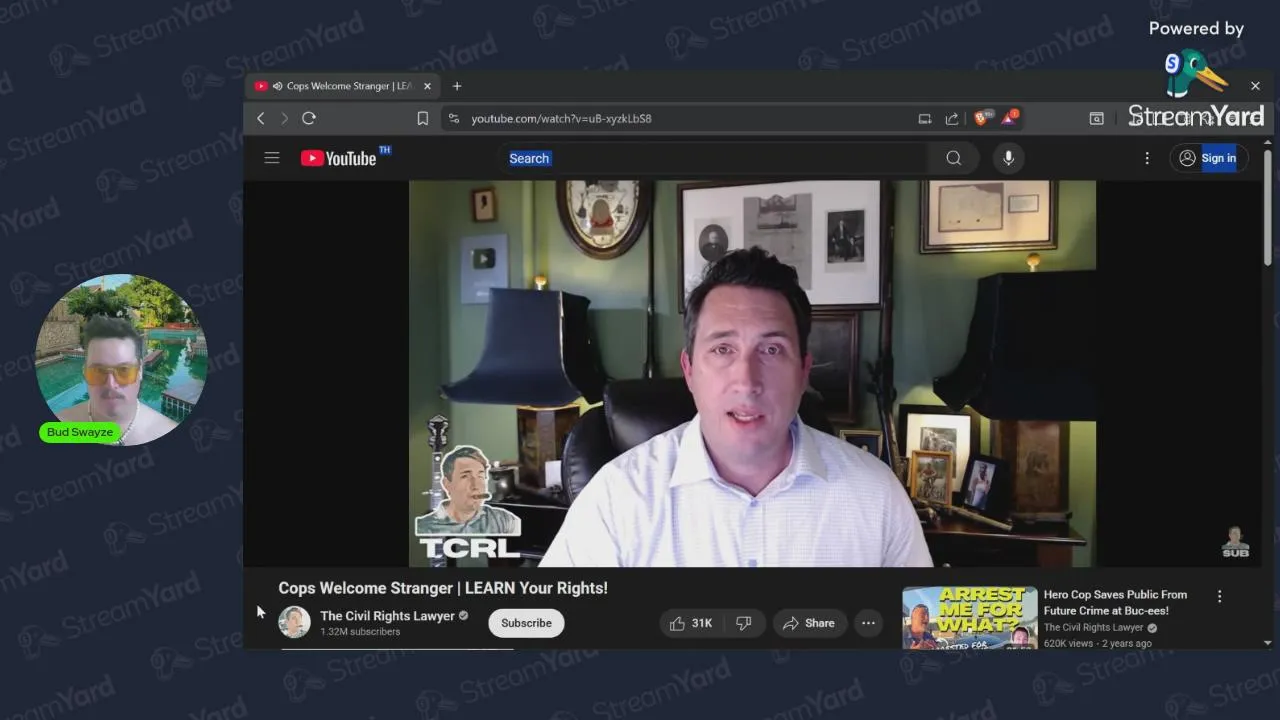Click the video player to pause
This screenshot has height=720, width=1280.
(x=752, y=373)
